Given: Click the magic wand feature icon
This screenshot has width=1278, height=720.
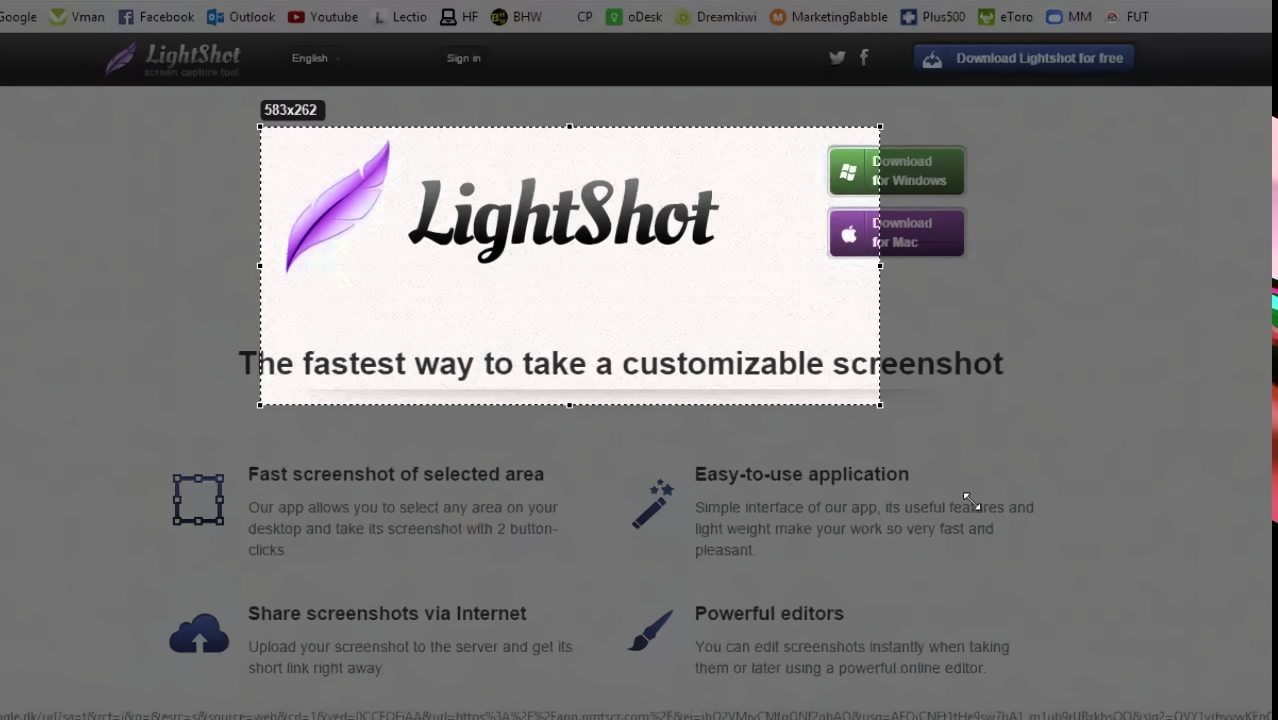Looking at the screenshot, I should click(653, 503).
